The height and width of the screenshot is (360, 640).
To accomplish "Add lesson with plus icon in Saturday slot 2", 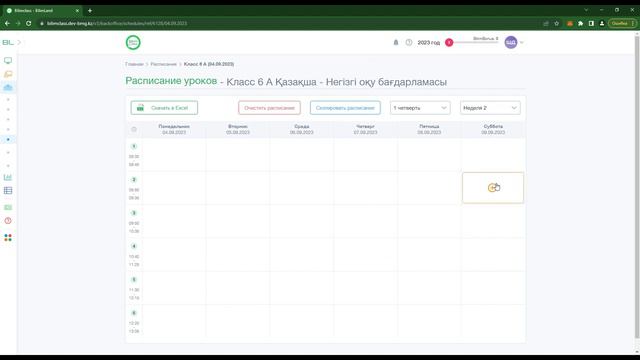I will click(492, 188).
